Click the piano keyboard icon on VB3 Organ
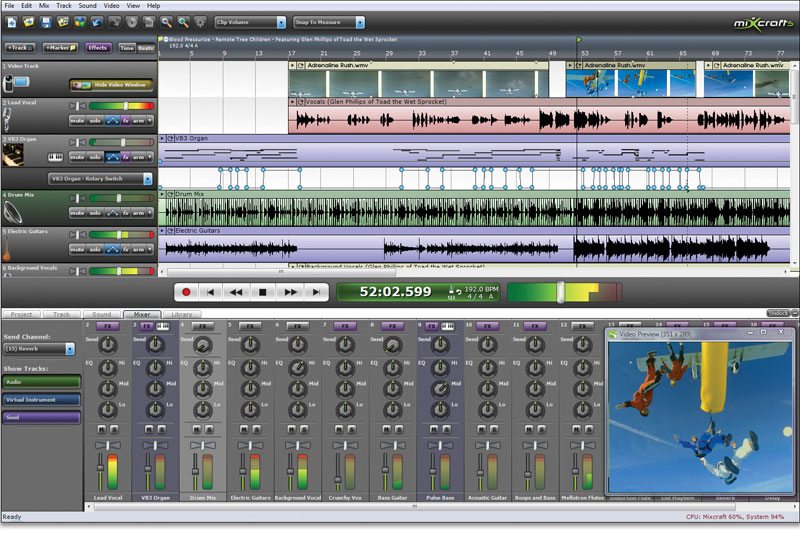The image size is (800, 534). [54, 157]
